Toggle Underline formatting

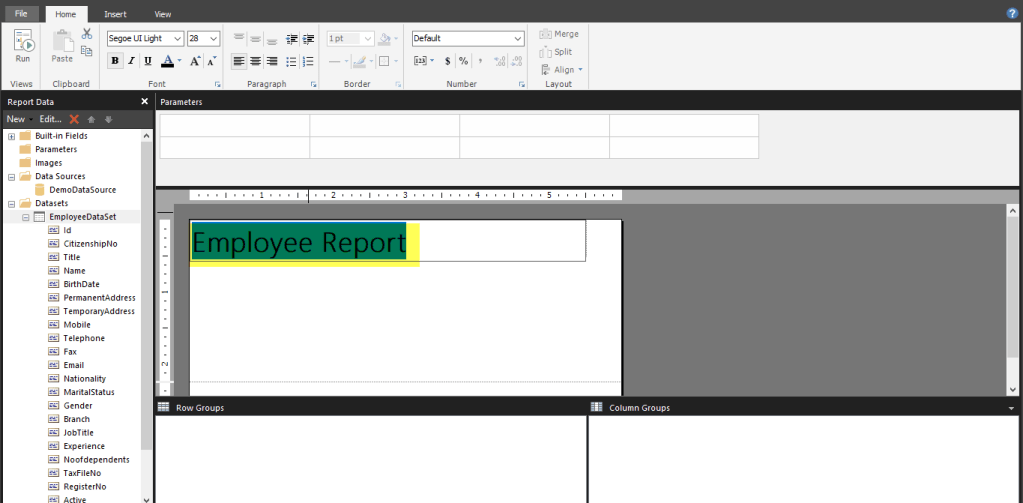[x=148, y=61]
